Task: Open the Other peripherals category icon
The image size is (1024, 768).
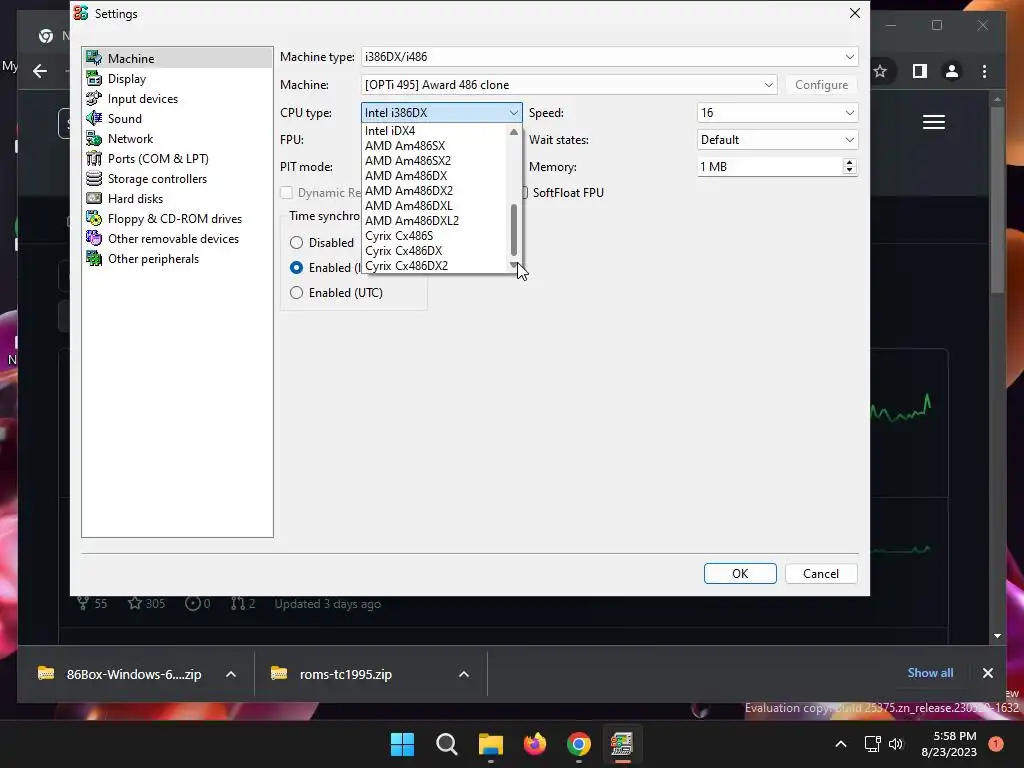Action: tap(94, 259)
